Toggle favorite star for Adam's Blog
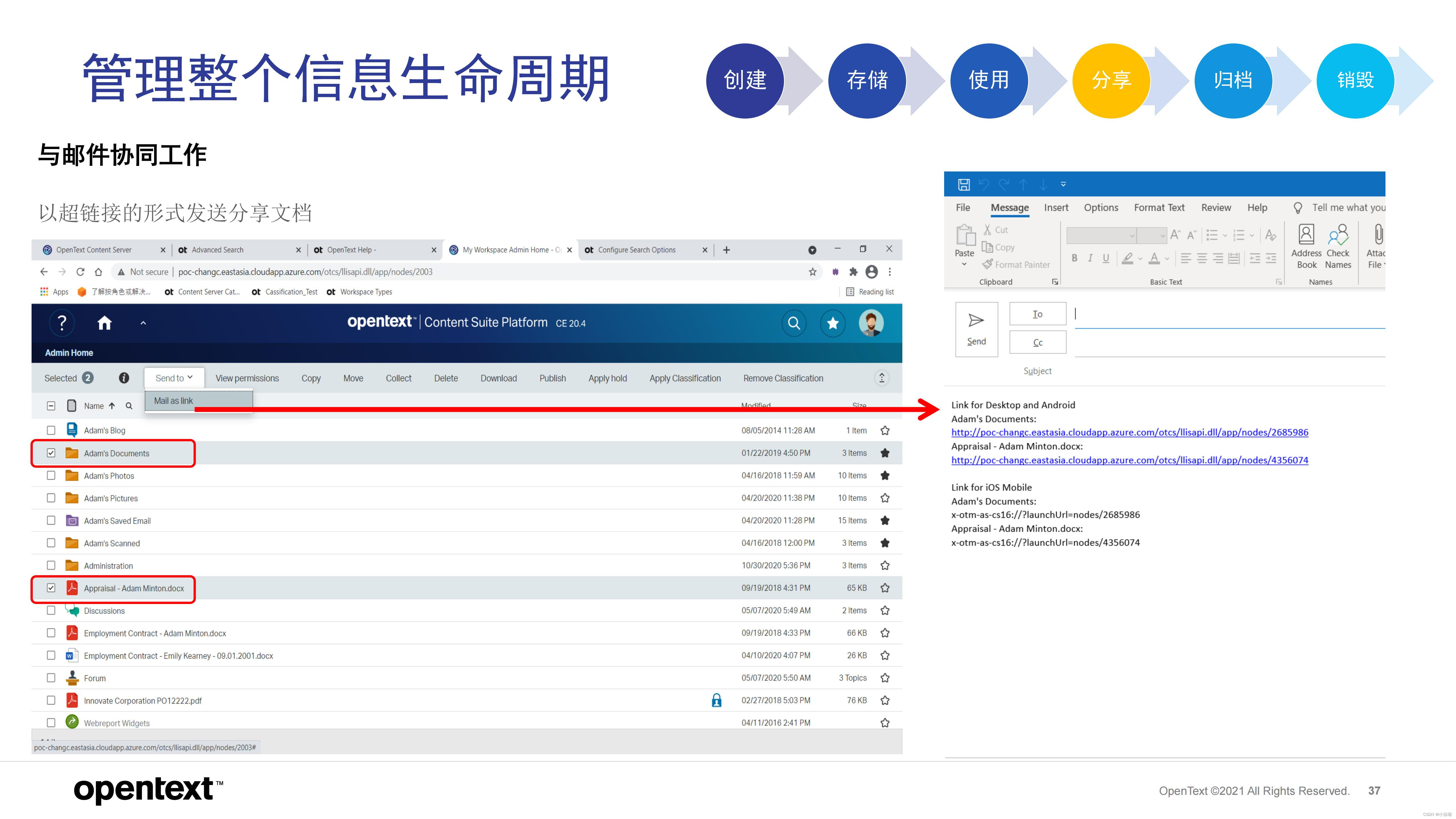 click(x=885, y=431)
